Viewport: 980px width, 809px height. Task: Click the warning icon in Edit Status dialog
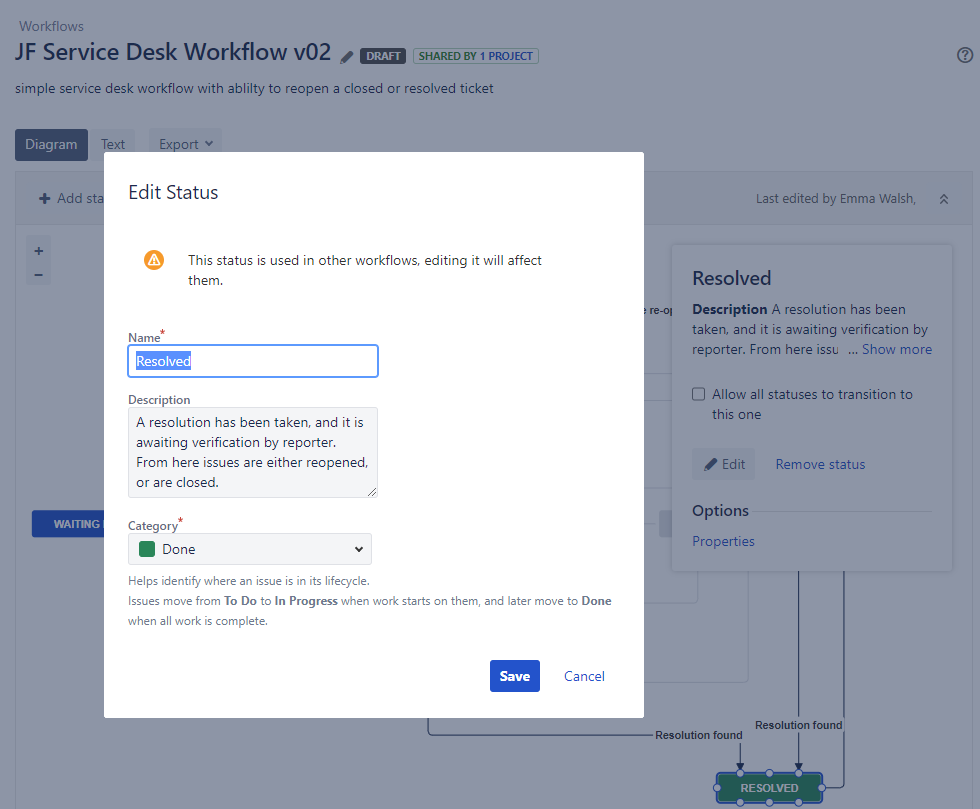153,259
